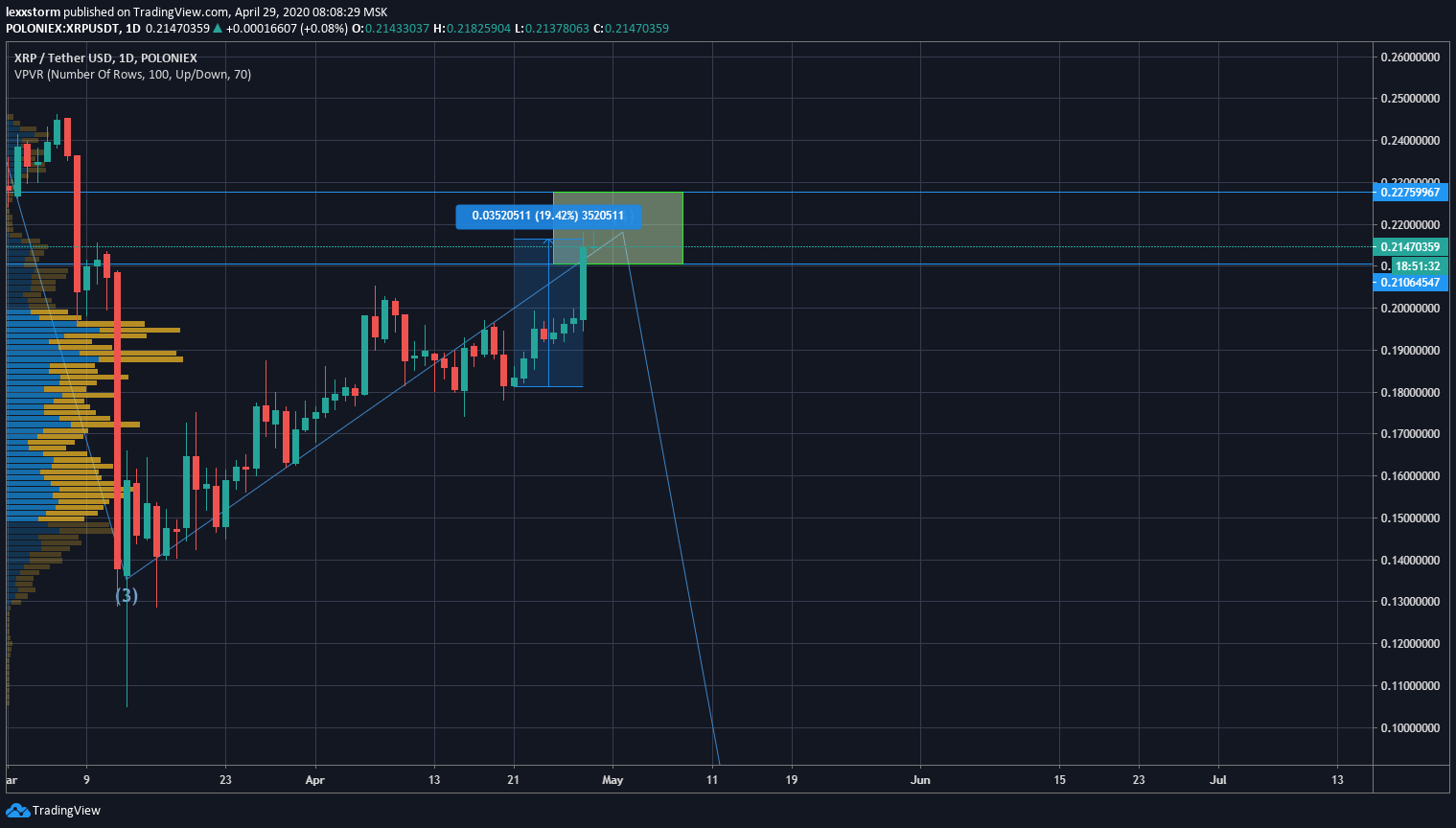Click the 0.14000000 price axis value

pyautogui.click(x=1410, y=561)
